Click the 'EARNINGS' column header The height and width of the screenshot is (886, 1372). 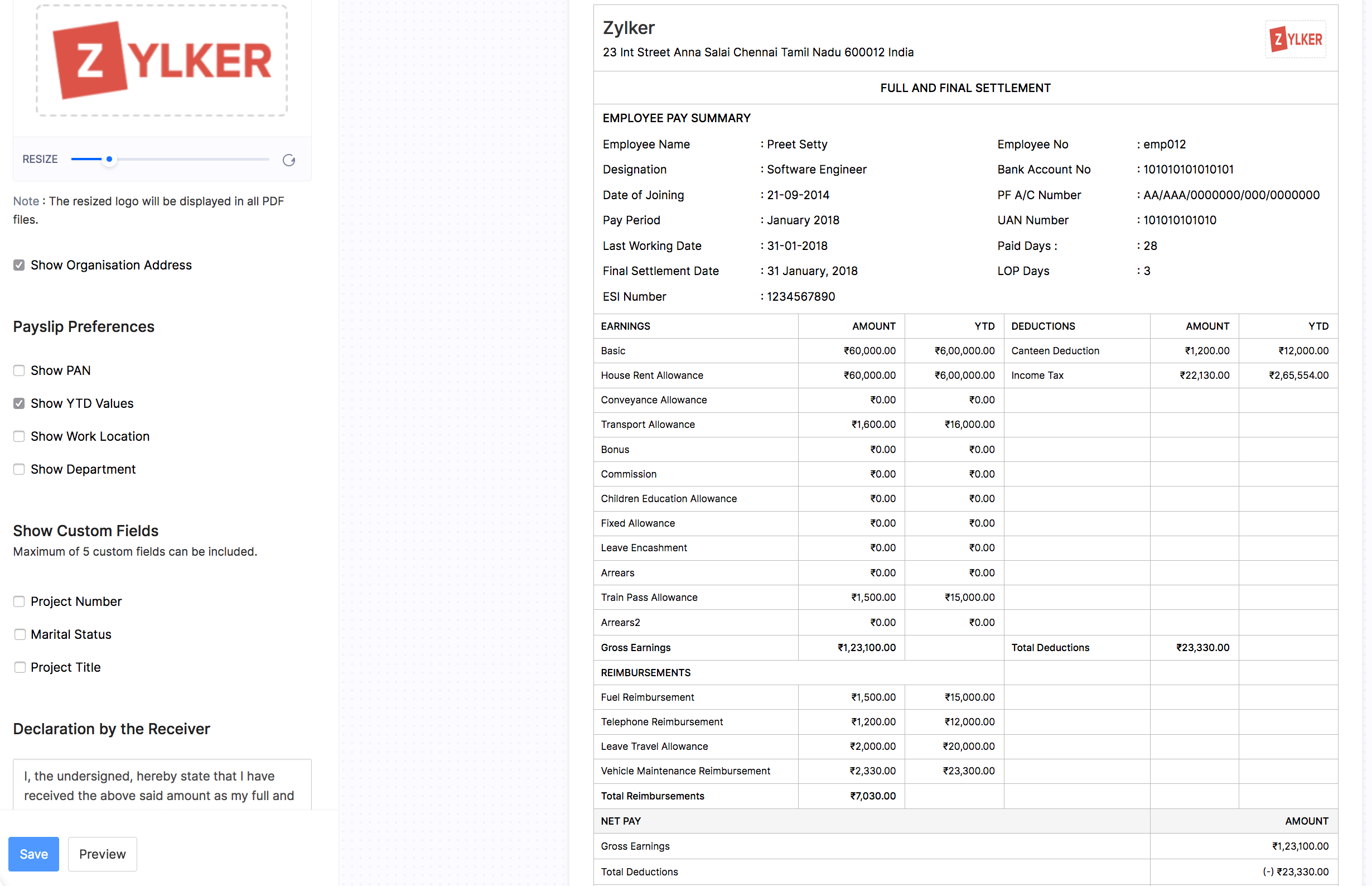[626, 326]
